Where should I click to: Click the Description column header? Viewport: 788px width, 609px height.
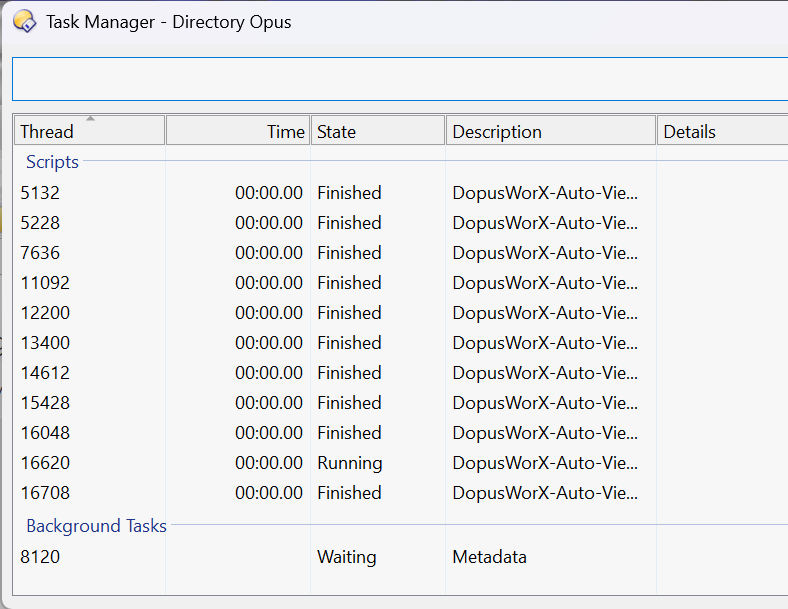pyautogui.click(x=551, y=131)
